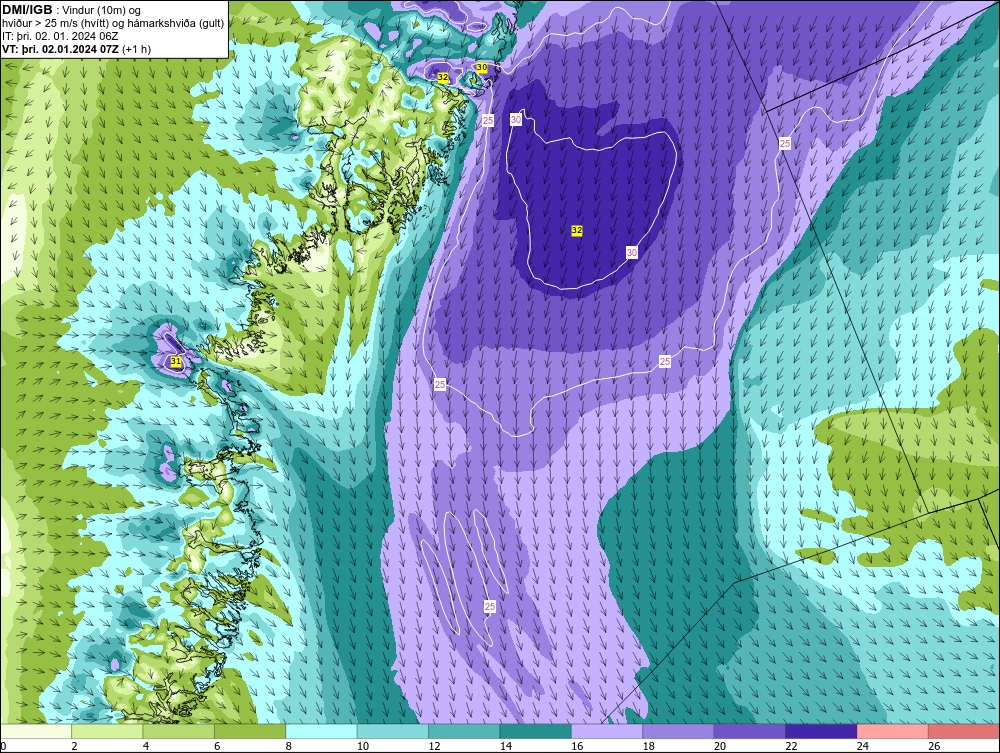The image size is (1000, 753).
Task: Pick the 4–6 m/s green legend swatch
Action: [x=179, y=731]
